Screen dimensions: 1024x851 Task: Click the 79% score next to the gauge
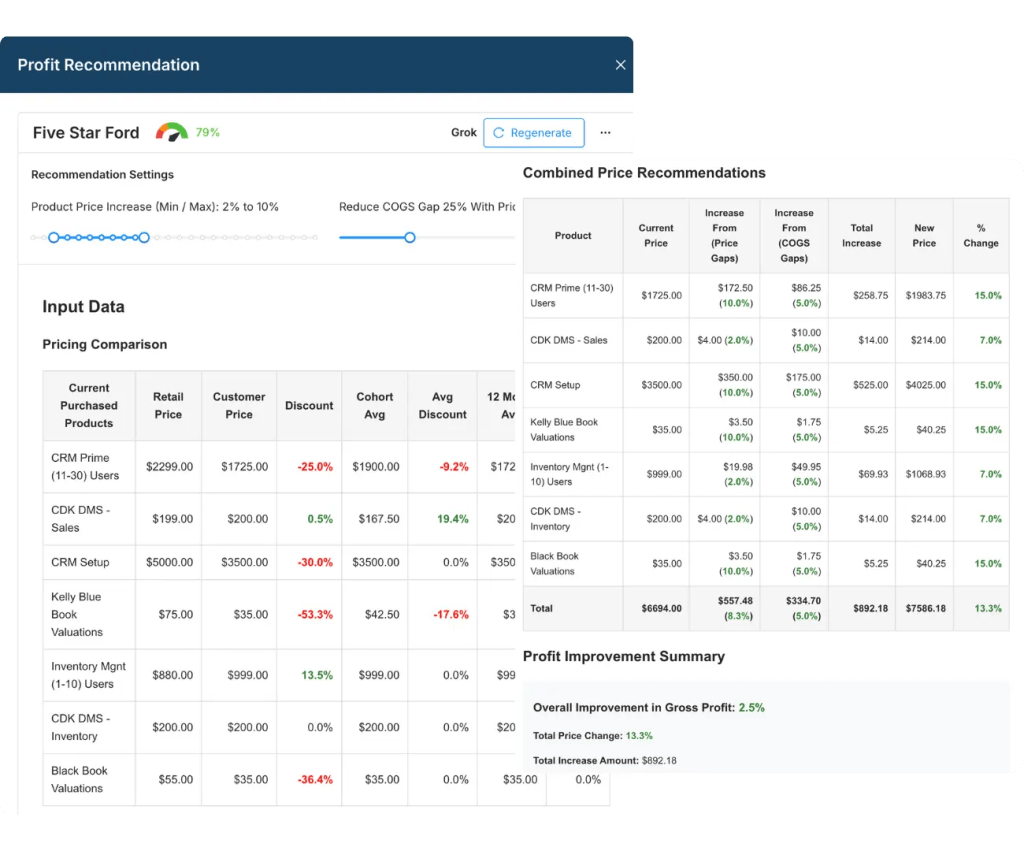[207, 132]
